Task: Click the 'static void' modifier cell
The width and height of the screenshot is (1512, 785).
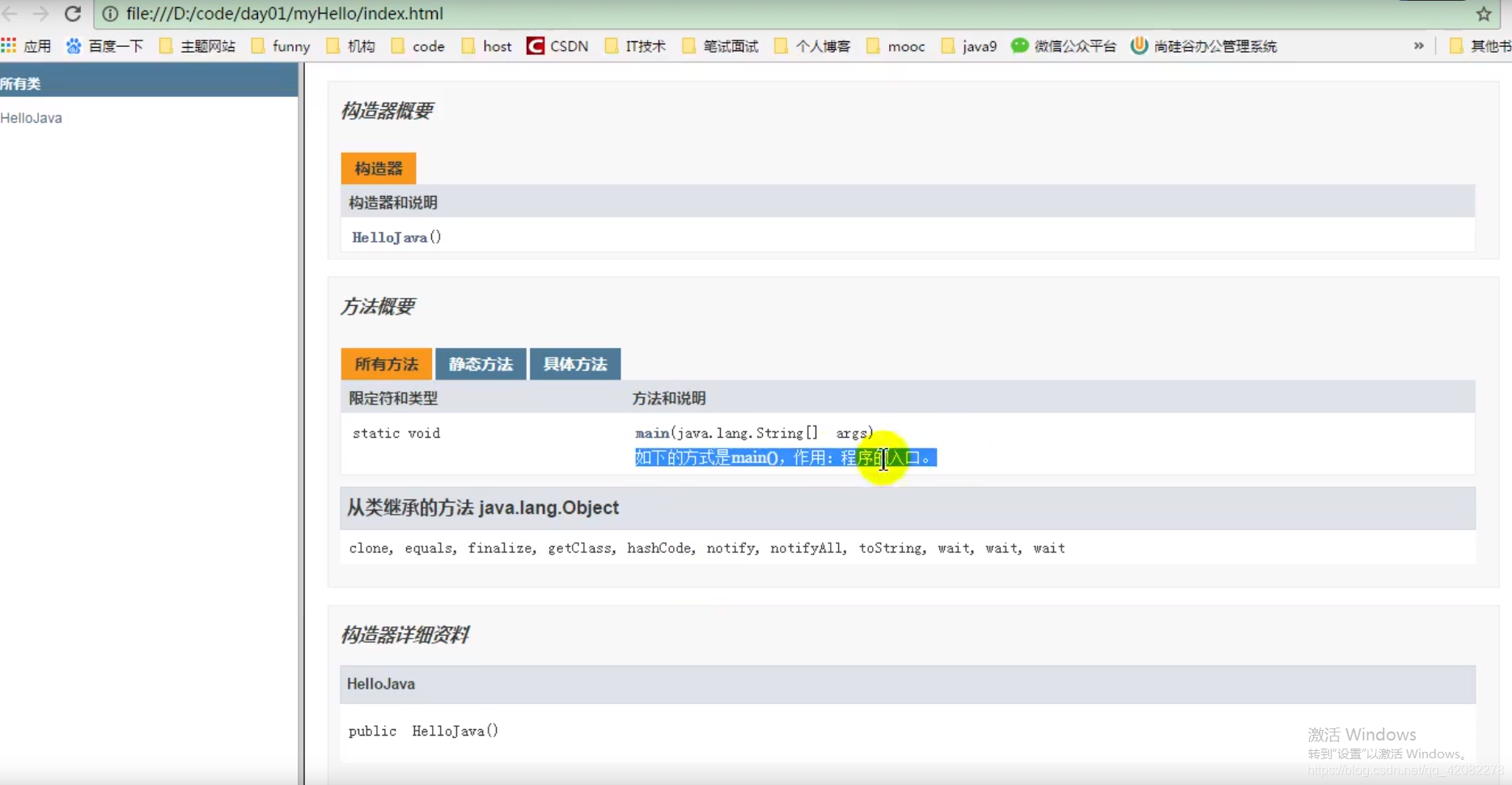Action: 396,433
